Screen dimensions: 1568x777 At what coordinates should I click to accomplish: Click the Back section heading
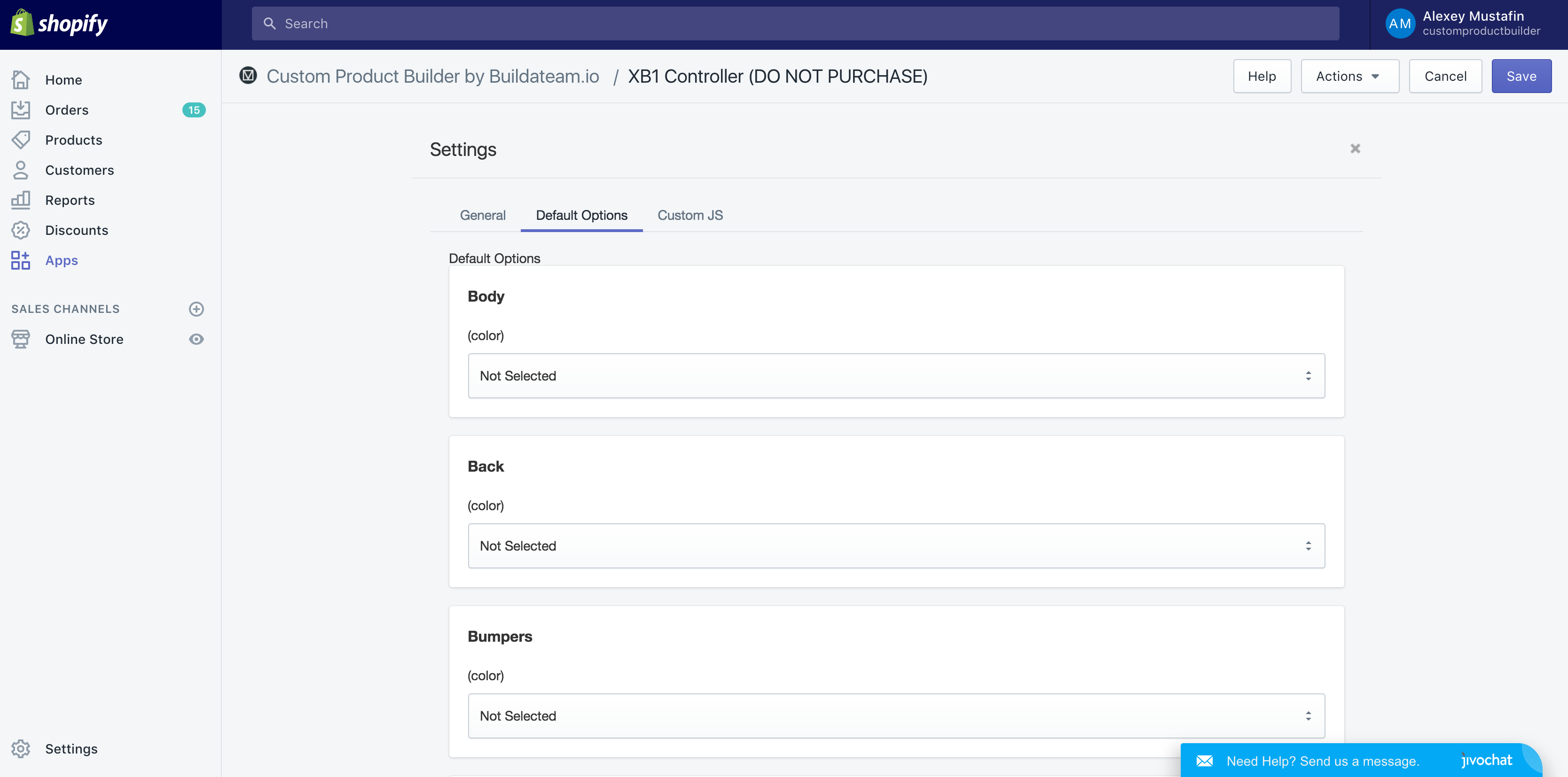(486, 466)
